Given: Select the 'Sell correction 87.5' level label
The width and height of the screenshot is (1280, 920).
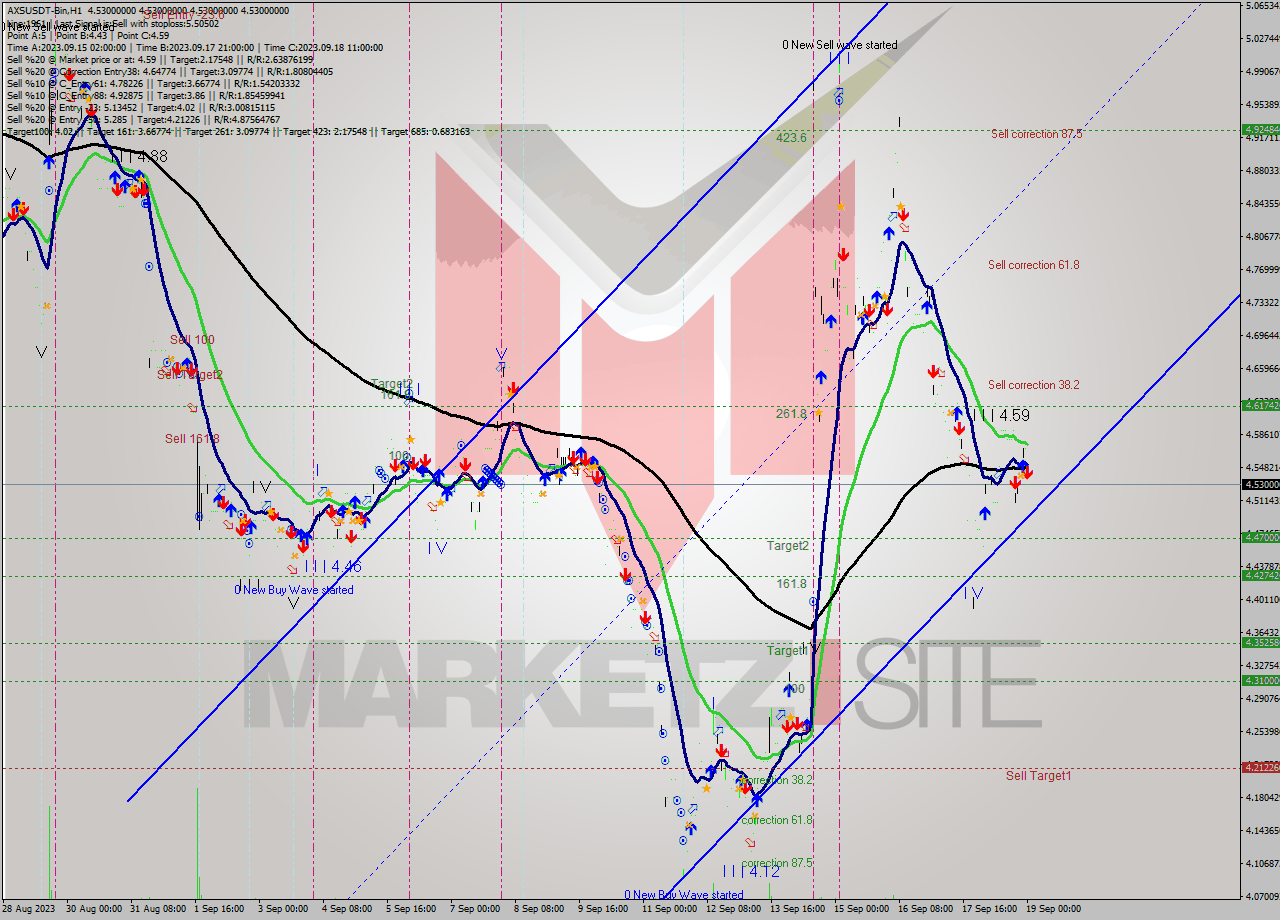Looking at the screenshot, I should pos(1036,134).
